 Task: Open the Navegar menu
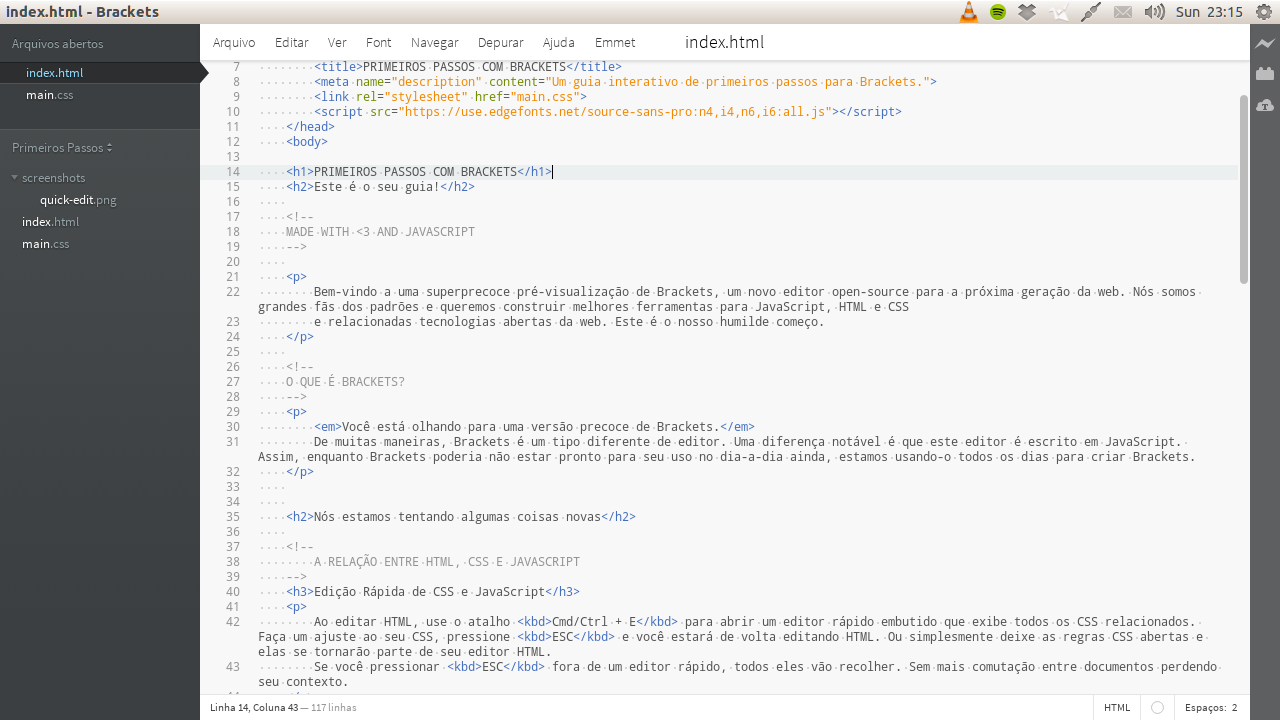pyautogui.click(x=435, y=42)
